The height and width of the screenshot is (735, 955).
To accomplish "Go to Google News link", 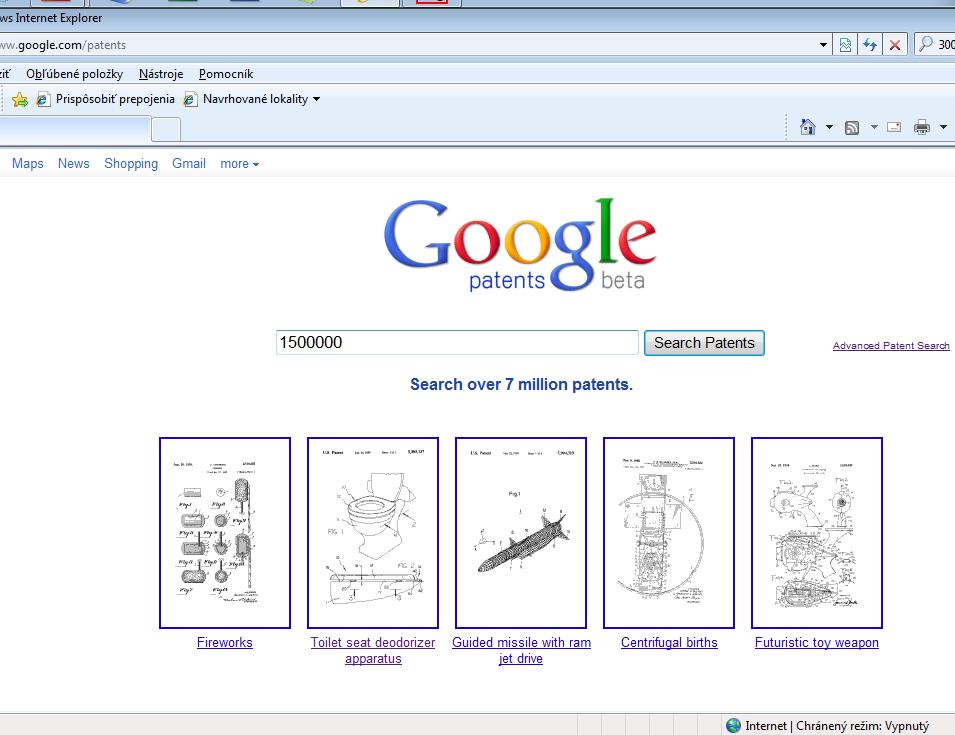I will click(x=74, y=163).
